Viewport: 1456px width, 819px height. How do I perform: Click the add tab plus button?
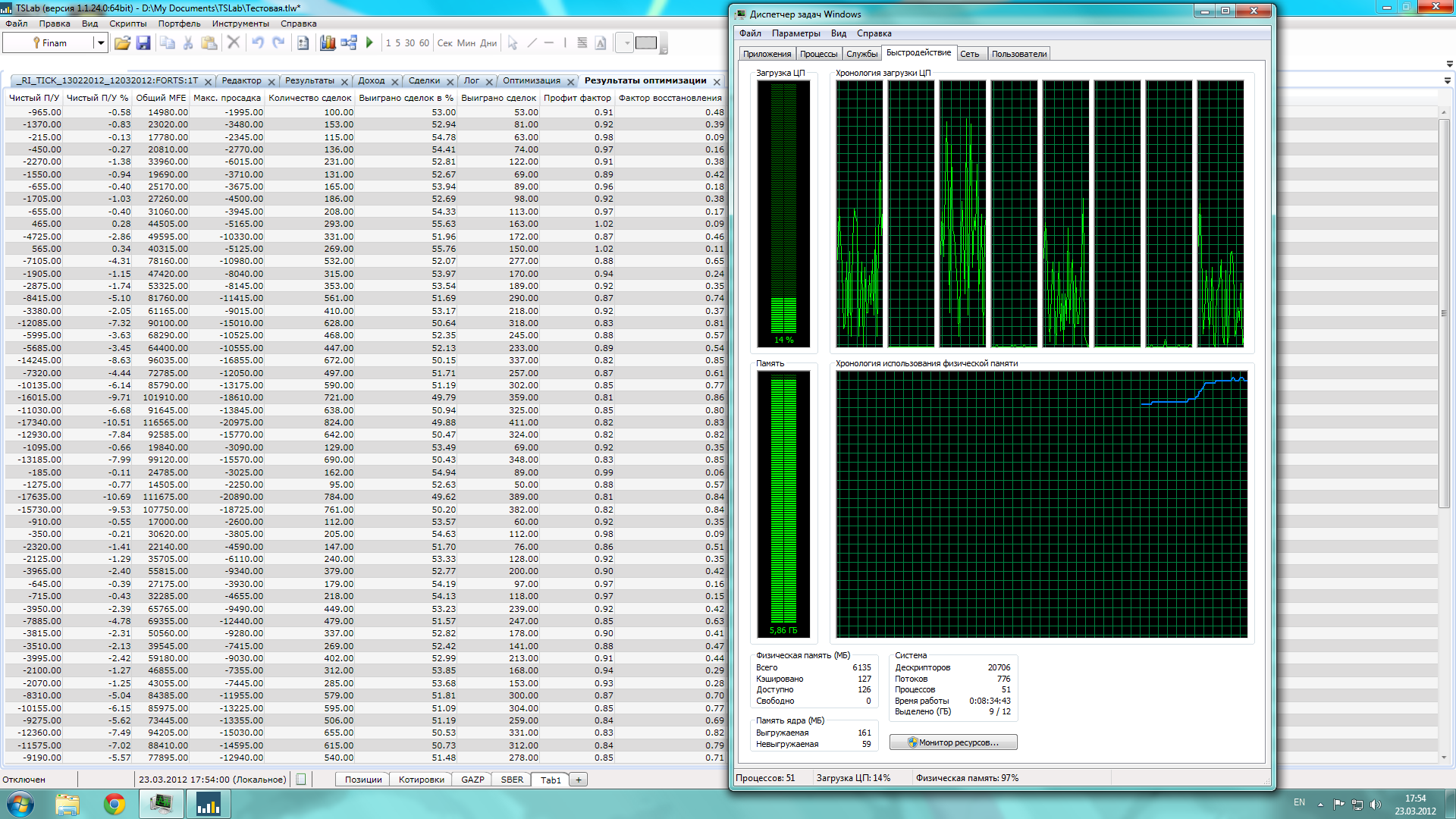[578, 780]
